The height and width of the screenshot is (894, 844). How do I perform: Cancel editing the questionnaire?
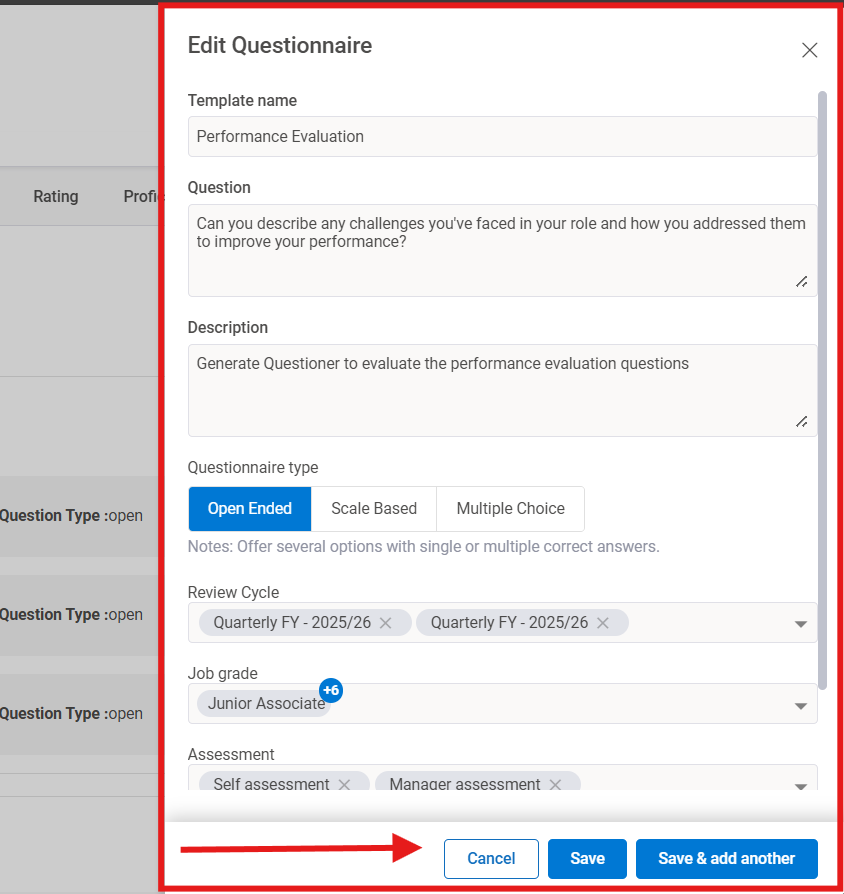click(x=491, y=858)
